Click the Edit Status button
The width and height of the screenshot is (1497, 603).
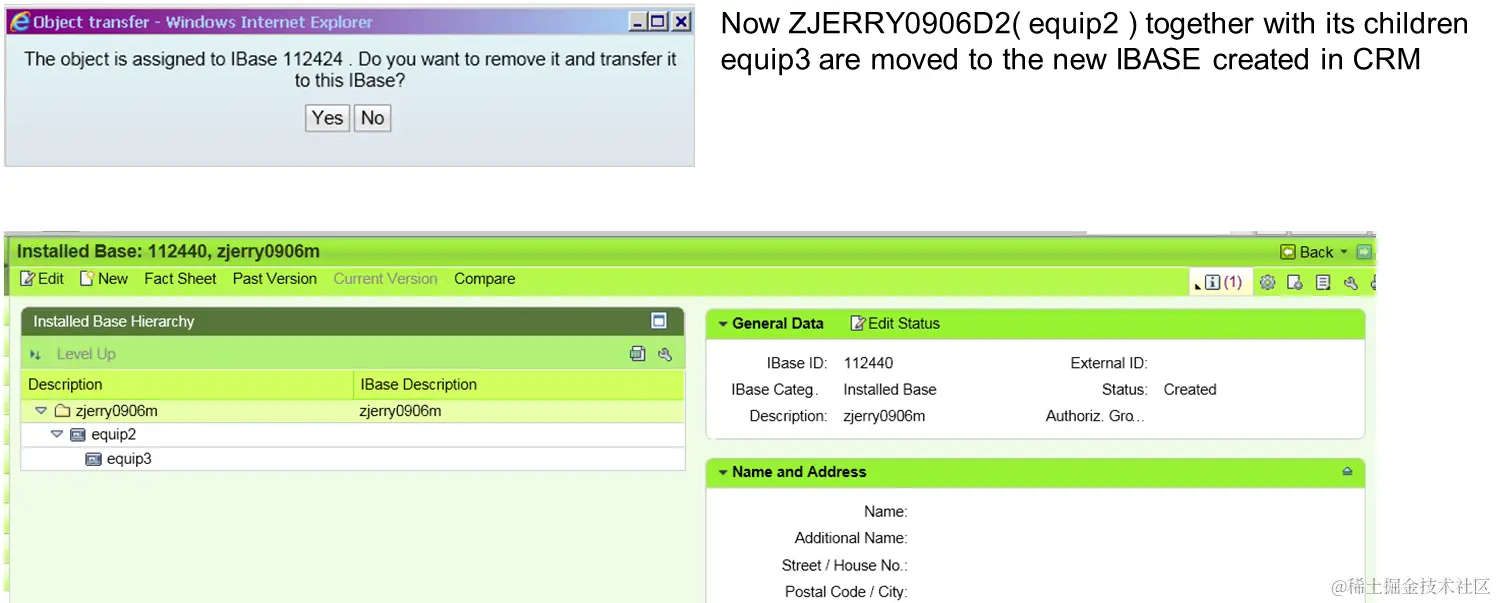895,324
